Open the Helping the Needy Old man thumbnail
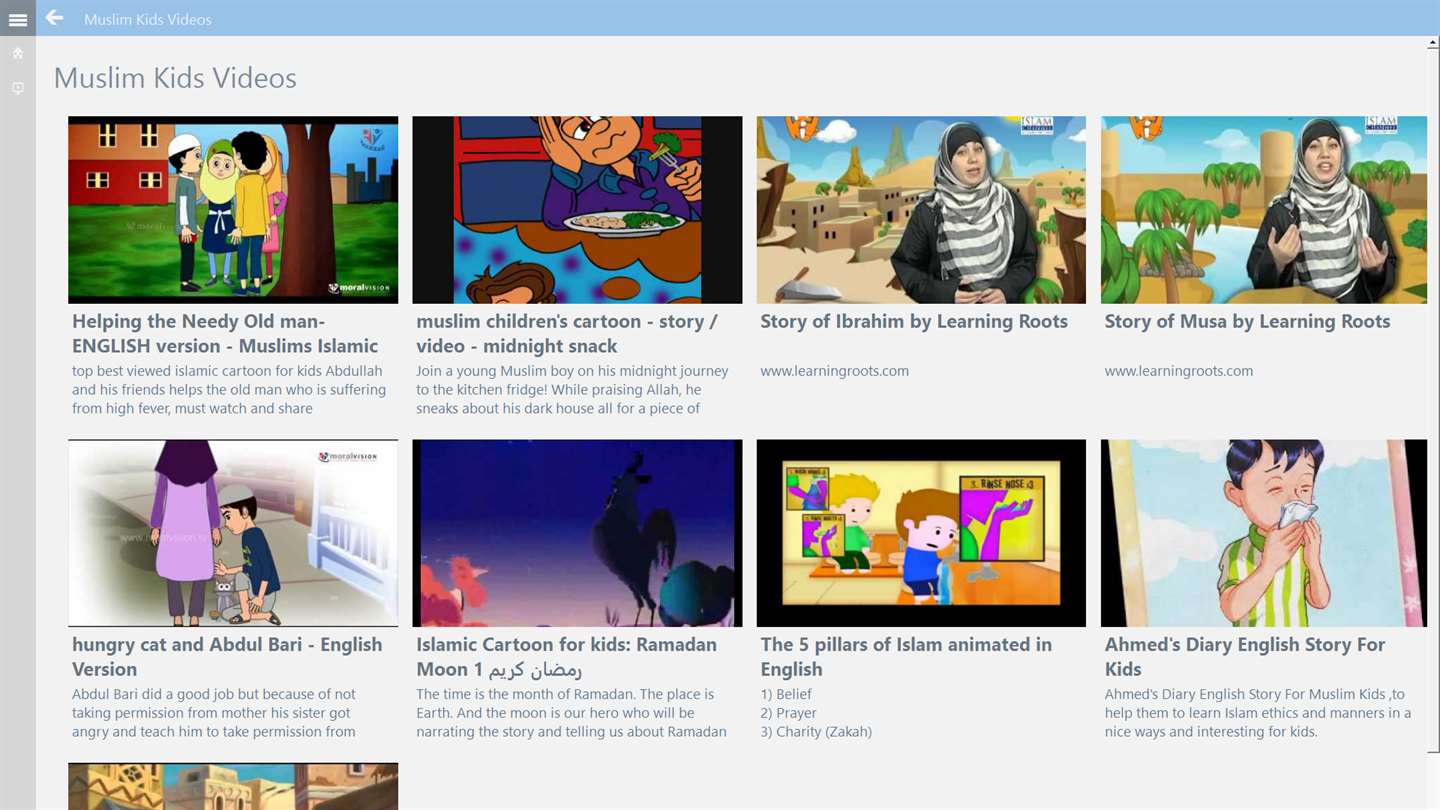Viewport: 1440px width, 810px height. (233, 210)
